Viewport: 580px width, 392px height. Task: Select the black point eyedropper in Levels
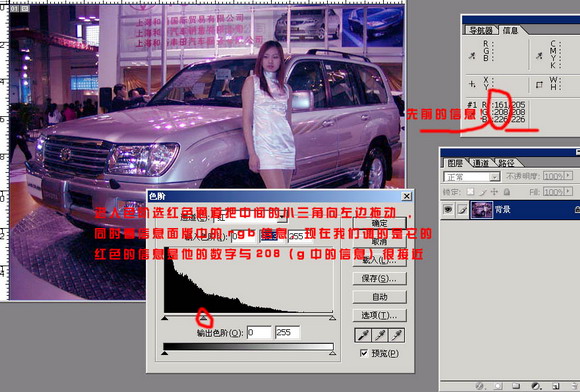pos(362,335)
